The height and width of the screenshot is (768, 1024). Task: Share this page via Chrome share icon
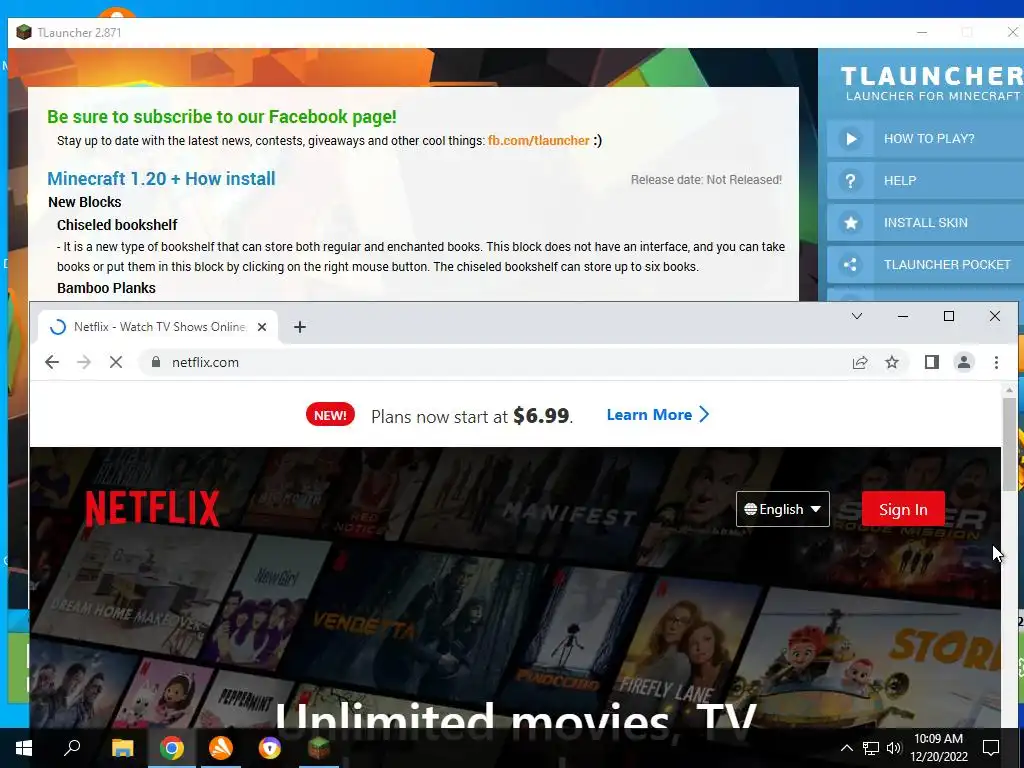coord(860,362)
